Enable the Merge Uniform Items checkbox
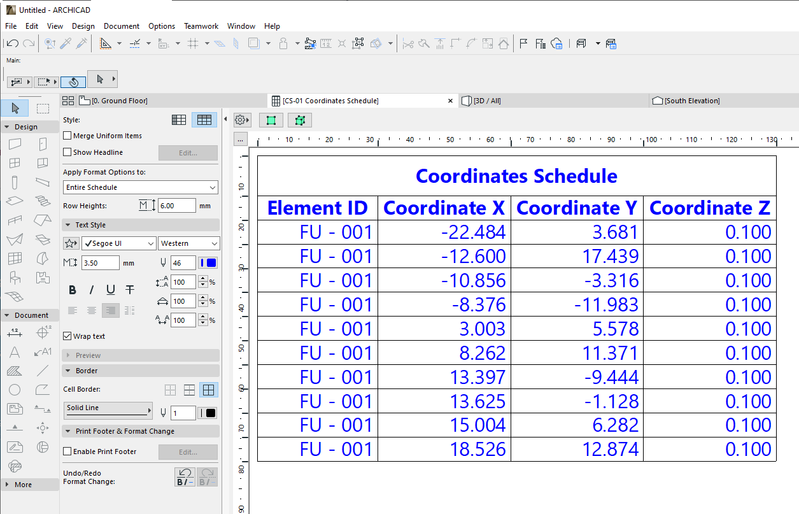Image resolution: width=799 pixels, height=514 pixels. coord(68,135)
